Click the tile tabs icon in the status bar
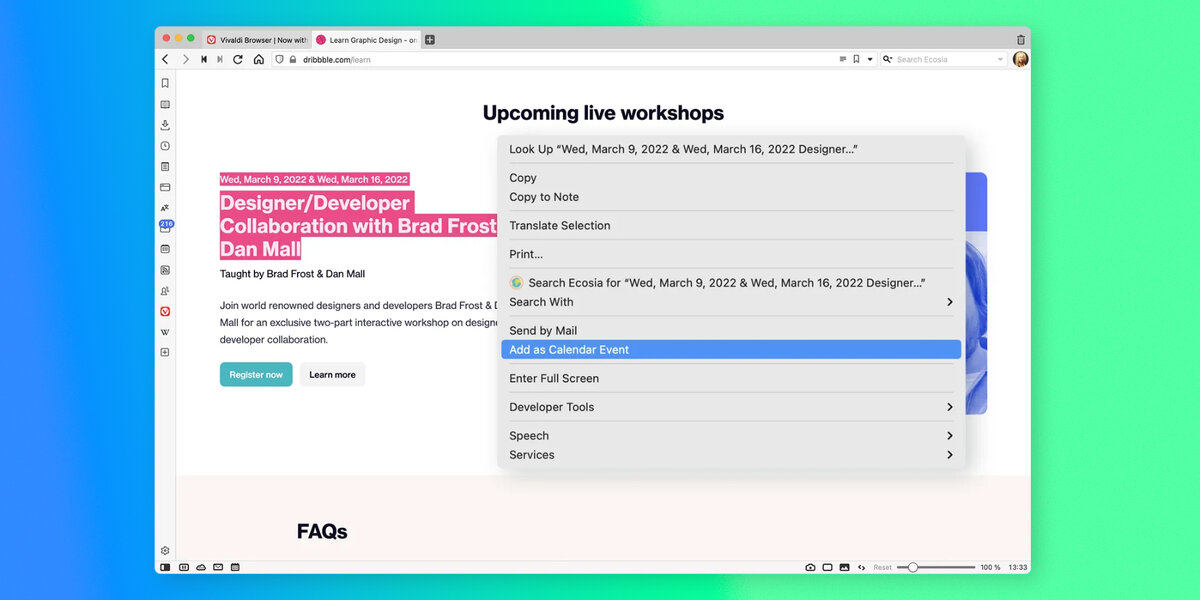The height and width of the screenshot is (600, 1200). coord(827,567)
